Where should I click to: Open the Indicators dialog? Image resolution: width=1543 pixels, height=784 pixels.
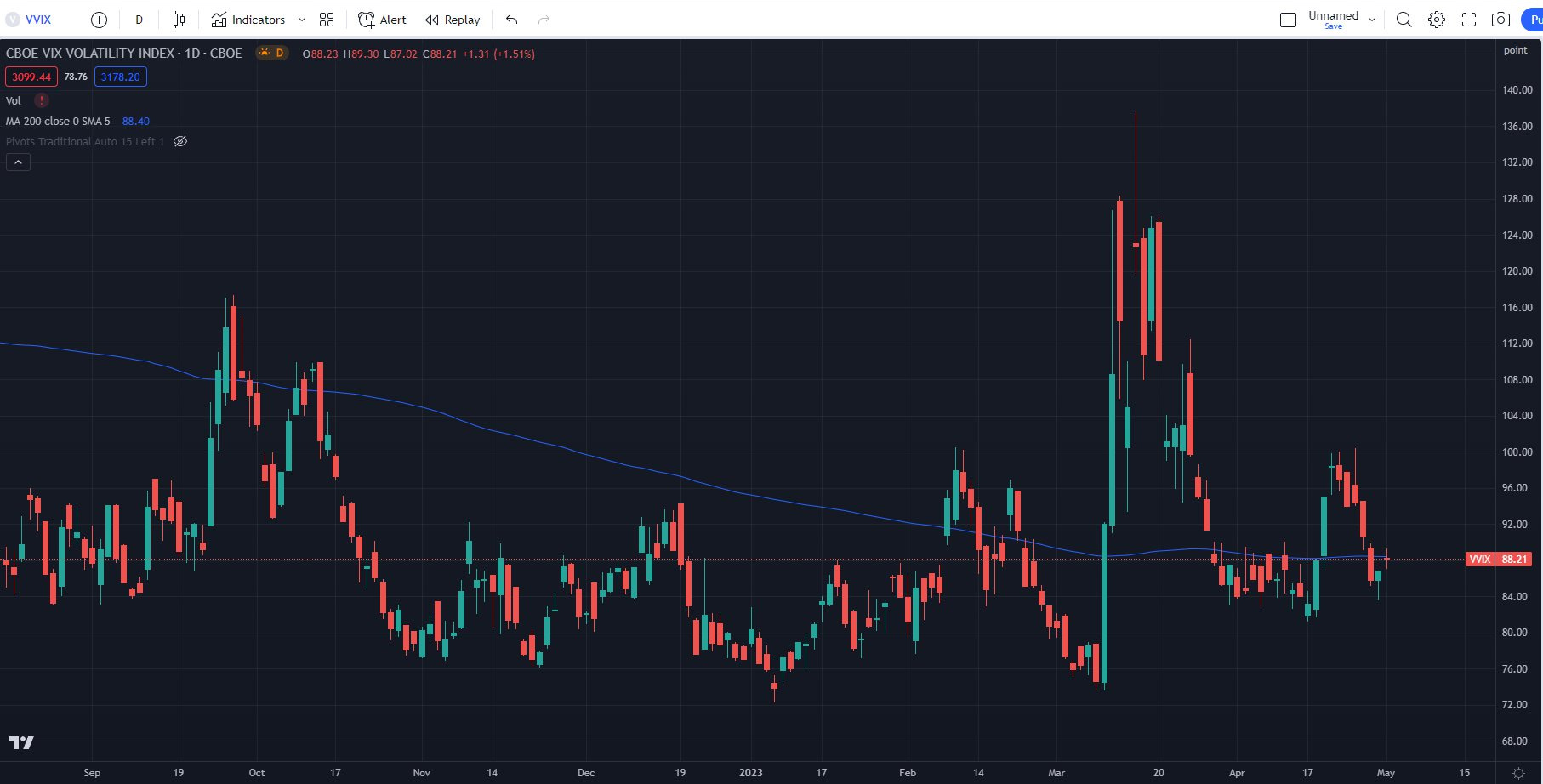[248, 20]
